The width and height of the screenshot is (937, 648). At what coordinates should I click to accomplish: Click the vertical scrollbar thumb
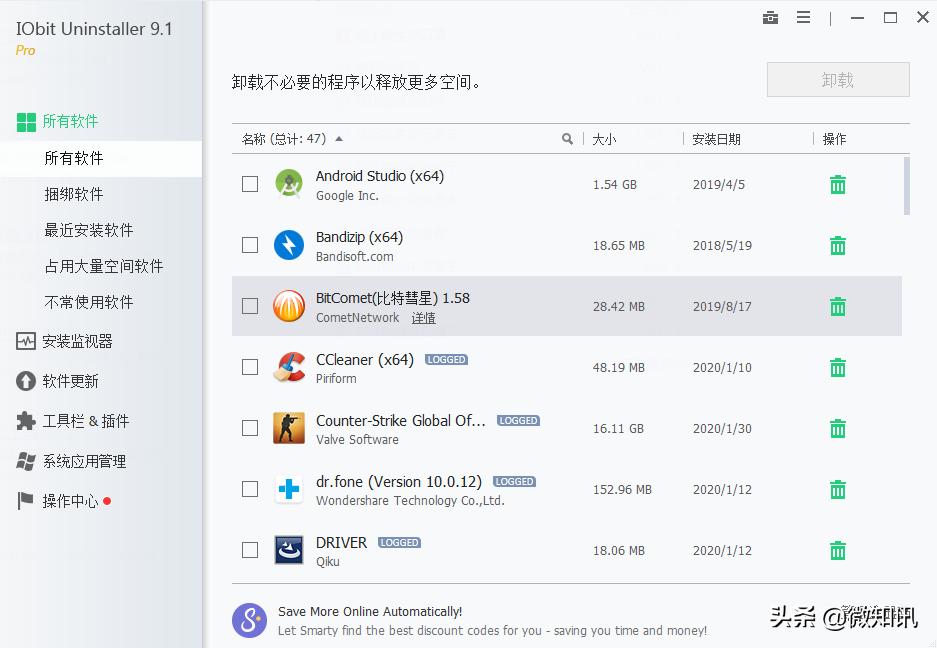(x=906, y=185)
